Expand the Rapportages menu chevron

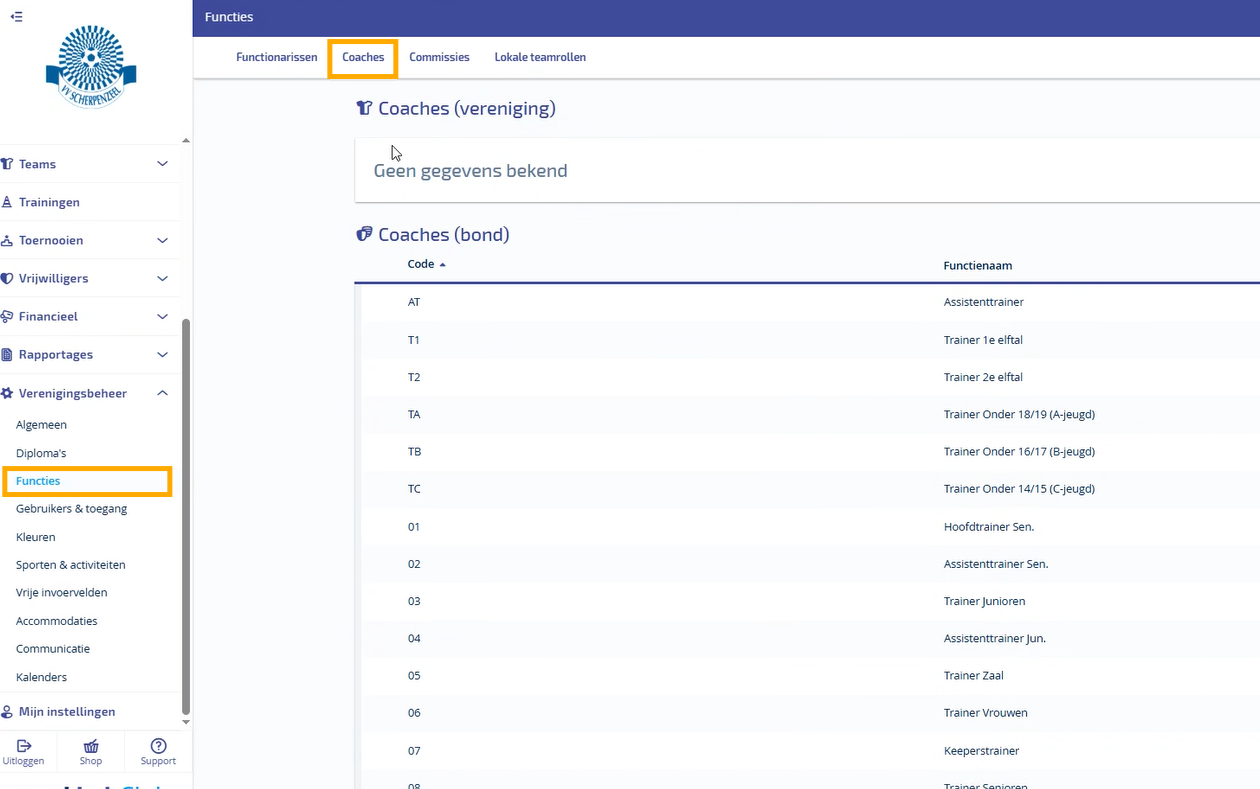point(163,354)
